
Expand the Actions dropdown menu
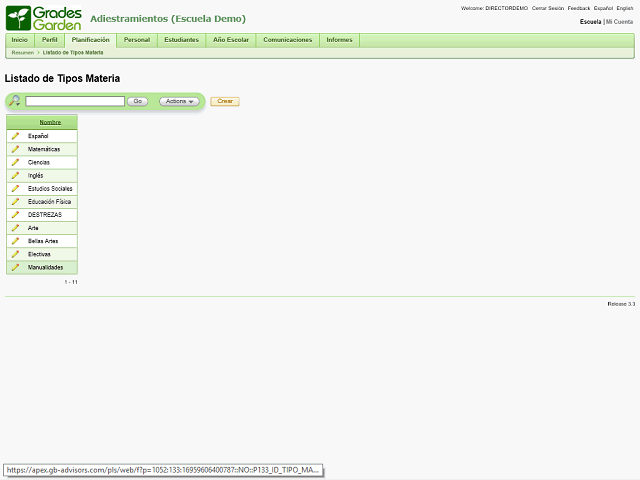(179, 101)
